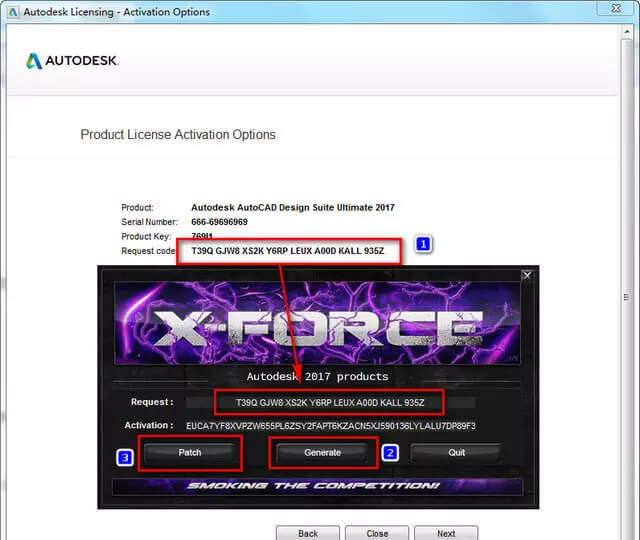Viewport: 640px width, 540px height.
Task: Click the window title Autodesk Licensing text
Action: (x=116, y=12)
